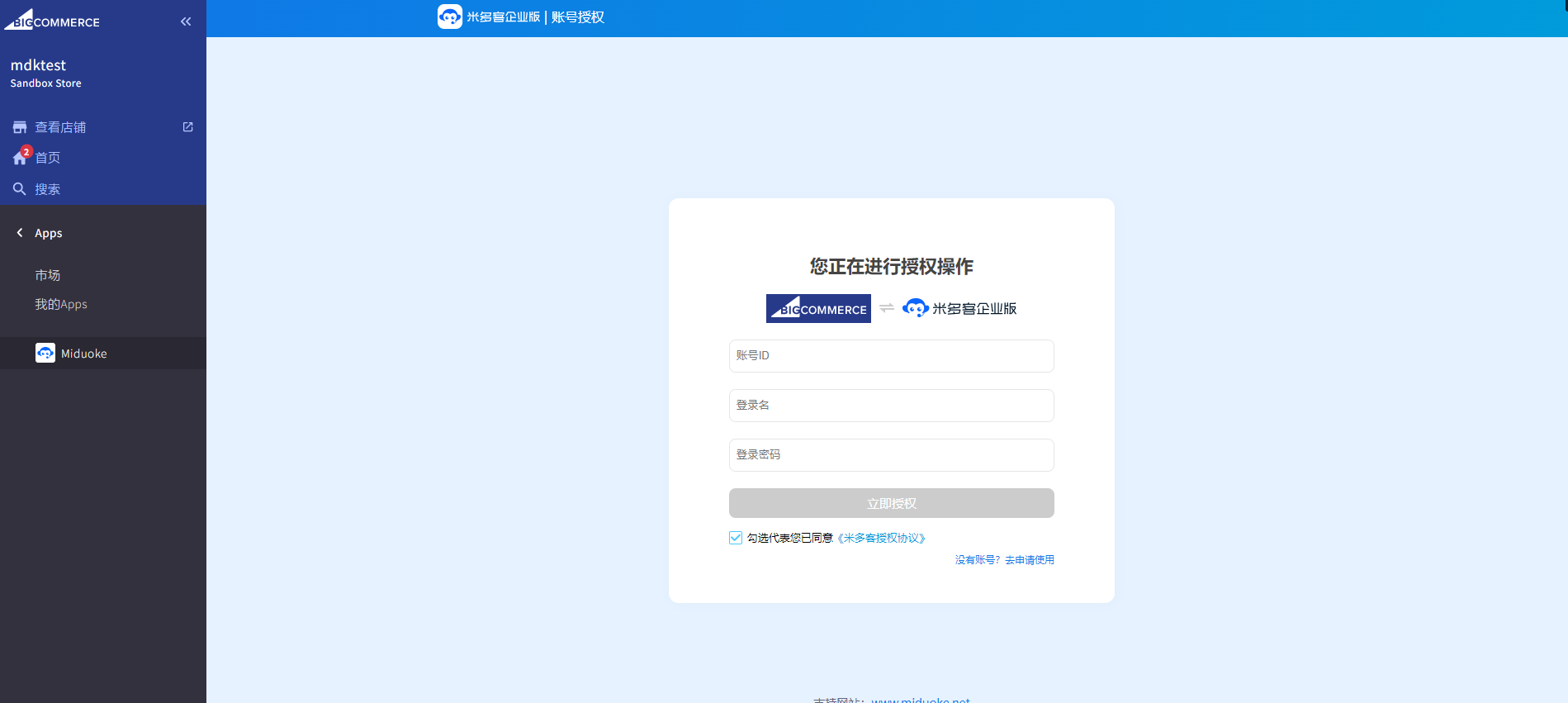Click BigCommerce logo in authorization card

(818, 308)
